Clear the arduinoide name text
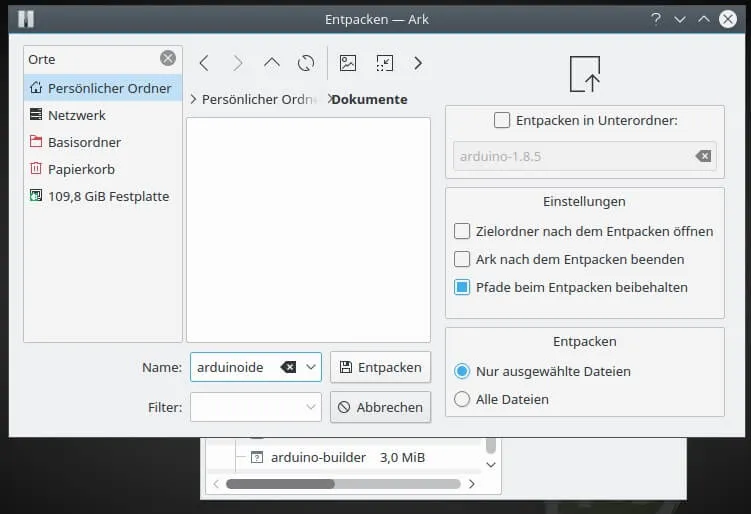Screen dimensions: 751x514 pos(288,367)
